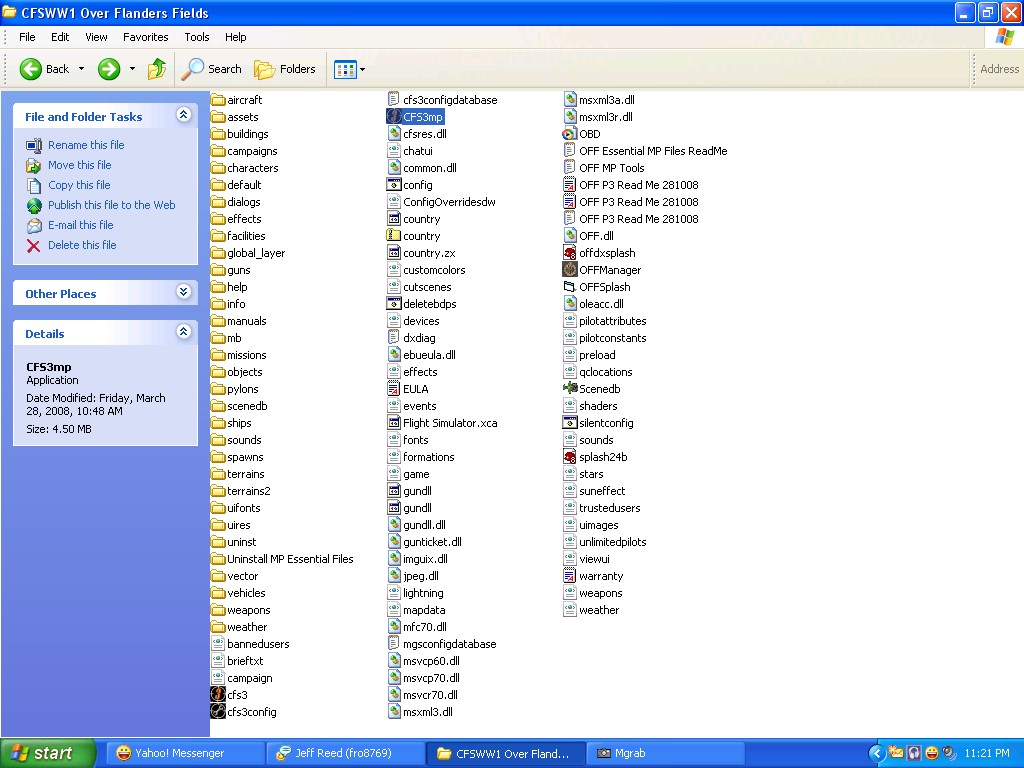Screen dimensions: 1024x768
Task: Select the bannedusers file
Action: (250, 644)
